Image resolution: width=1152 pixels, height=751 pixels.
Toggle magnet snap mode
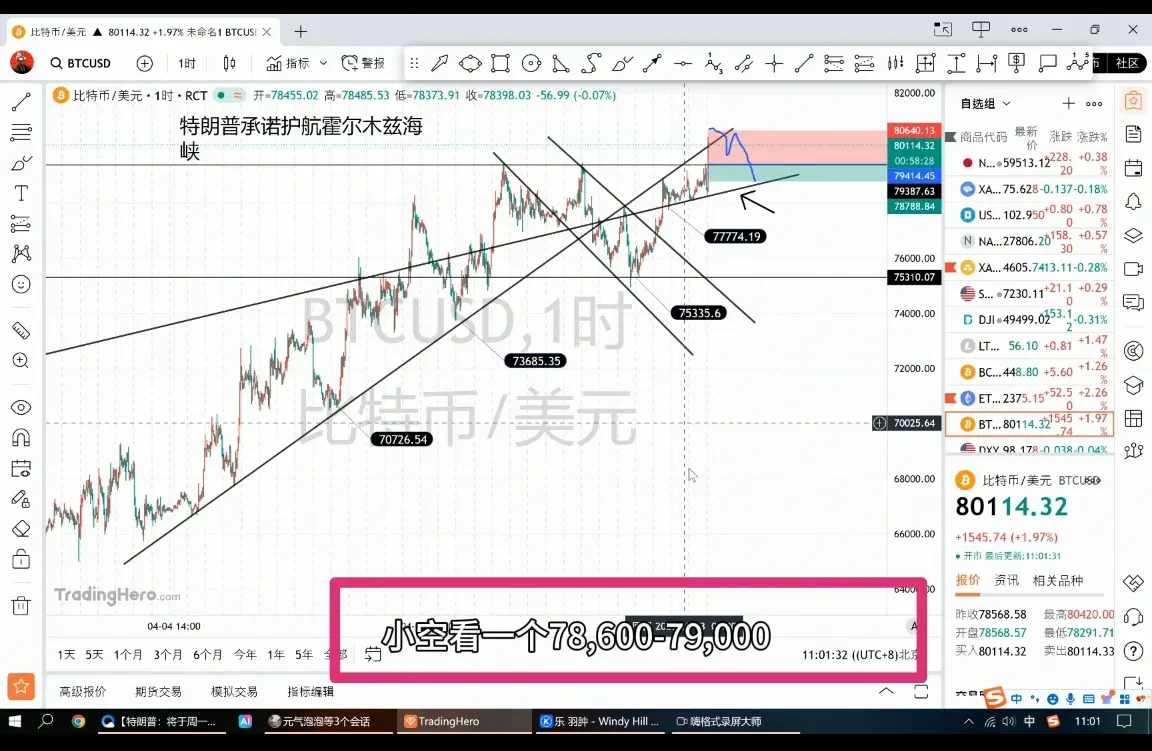tap(21, 438)
